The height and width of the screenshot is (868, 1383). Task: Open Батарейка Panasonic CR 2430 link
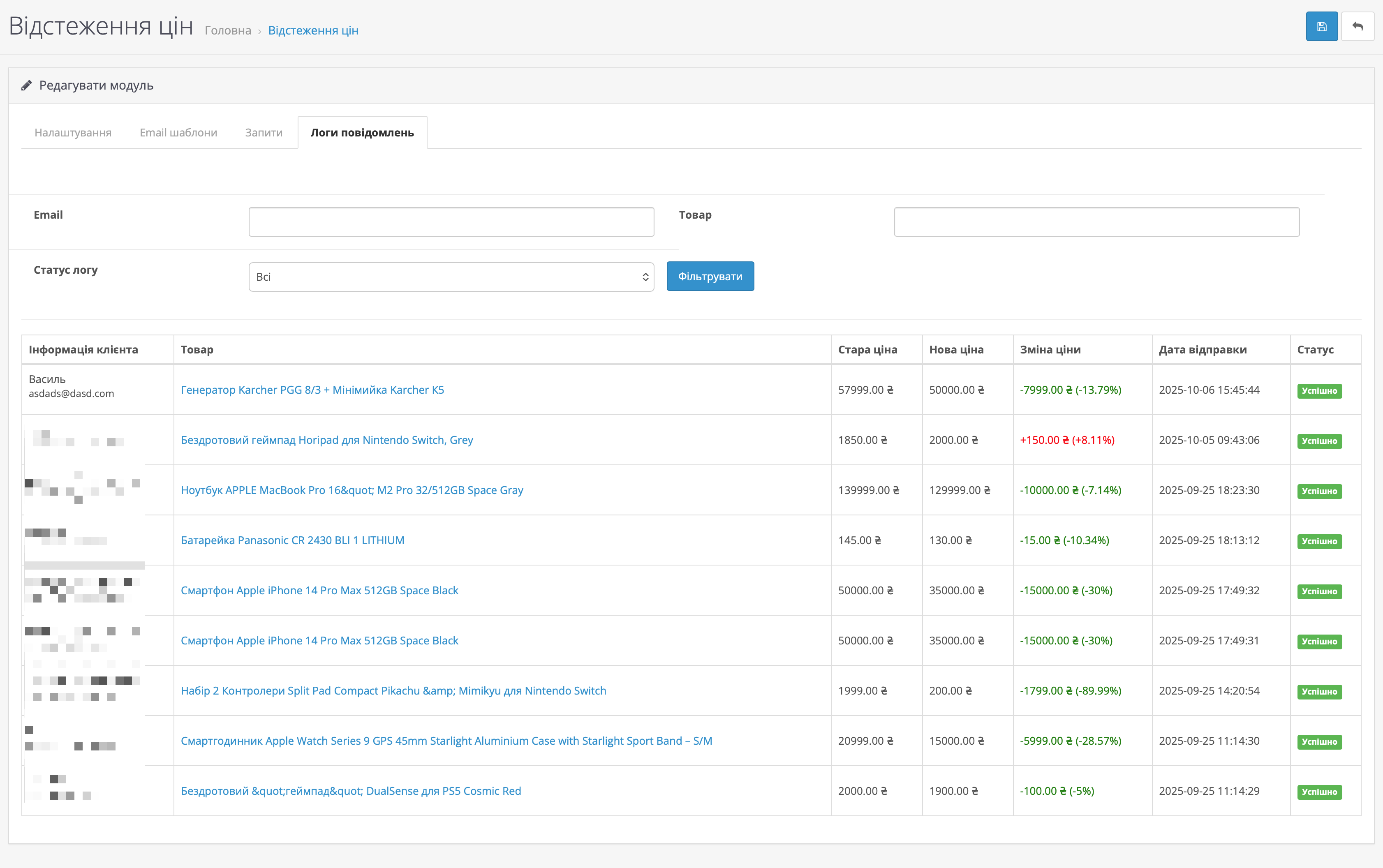[x=292, y=540]
